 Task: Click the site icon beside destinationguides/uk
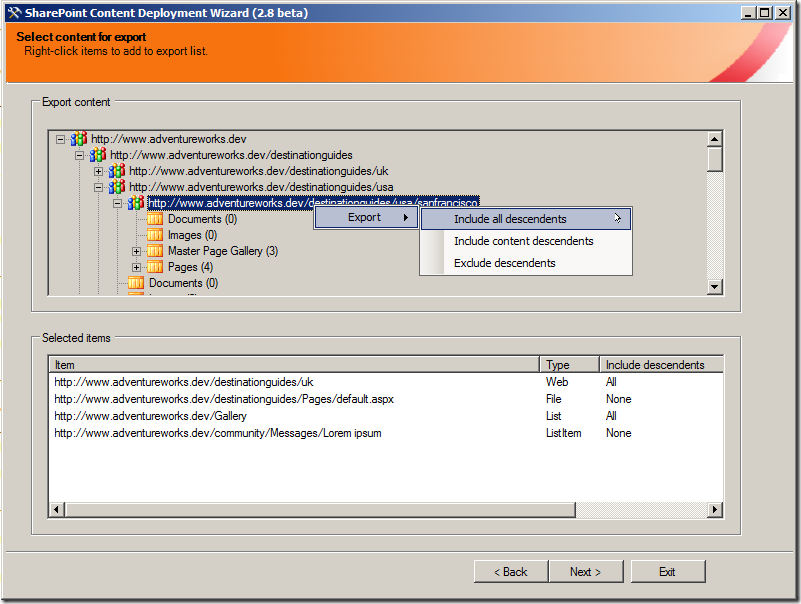coord(116,171)
